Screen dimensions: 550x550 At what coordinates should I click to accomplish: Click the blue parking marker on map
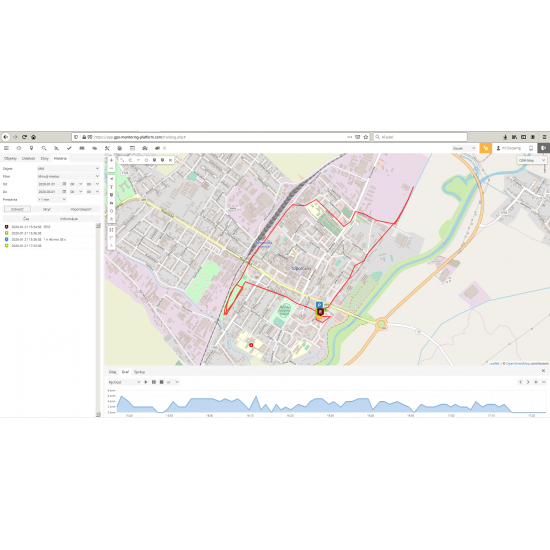pos(319,305)
